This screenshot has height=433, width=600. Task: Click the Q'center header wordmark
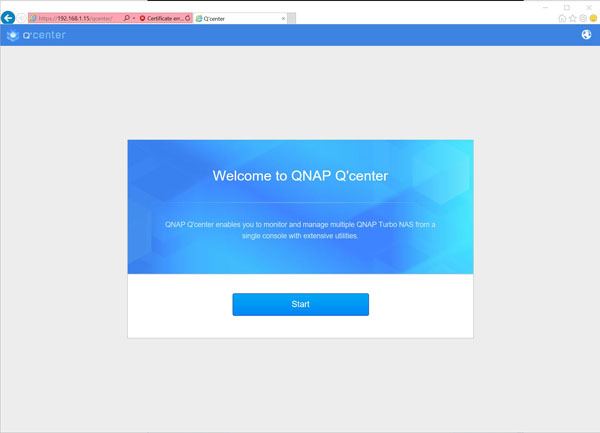pyautogui.click(x=44, y=35)
